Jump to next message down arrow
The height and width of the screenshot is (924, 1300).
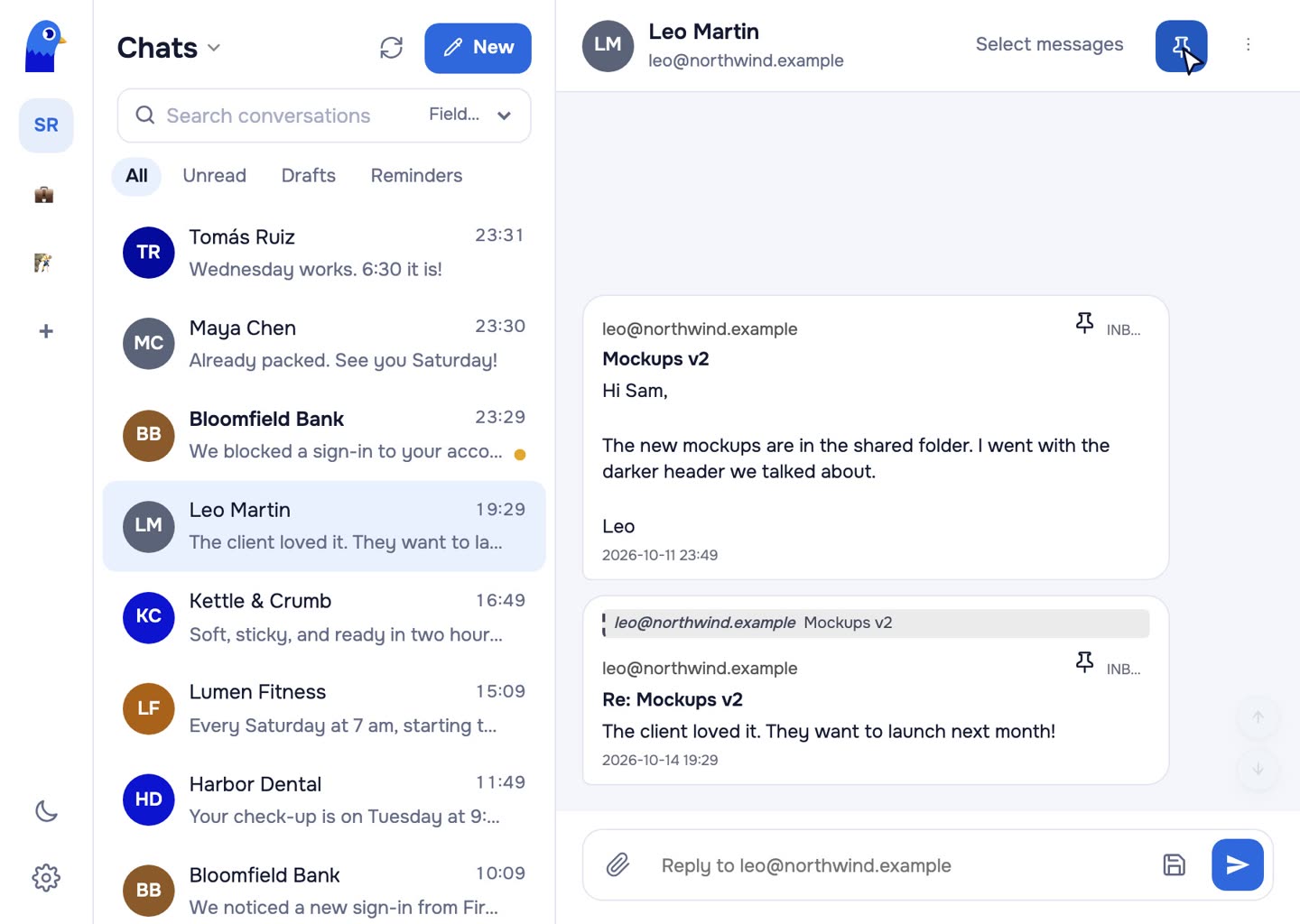pos(1258,769)
